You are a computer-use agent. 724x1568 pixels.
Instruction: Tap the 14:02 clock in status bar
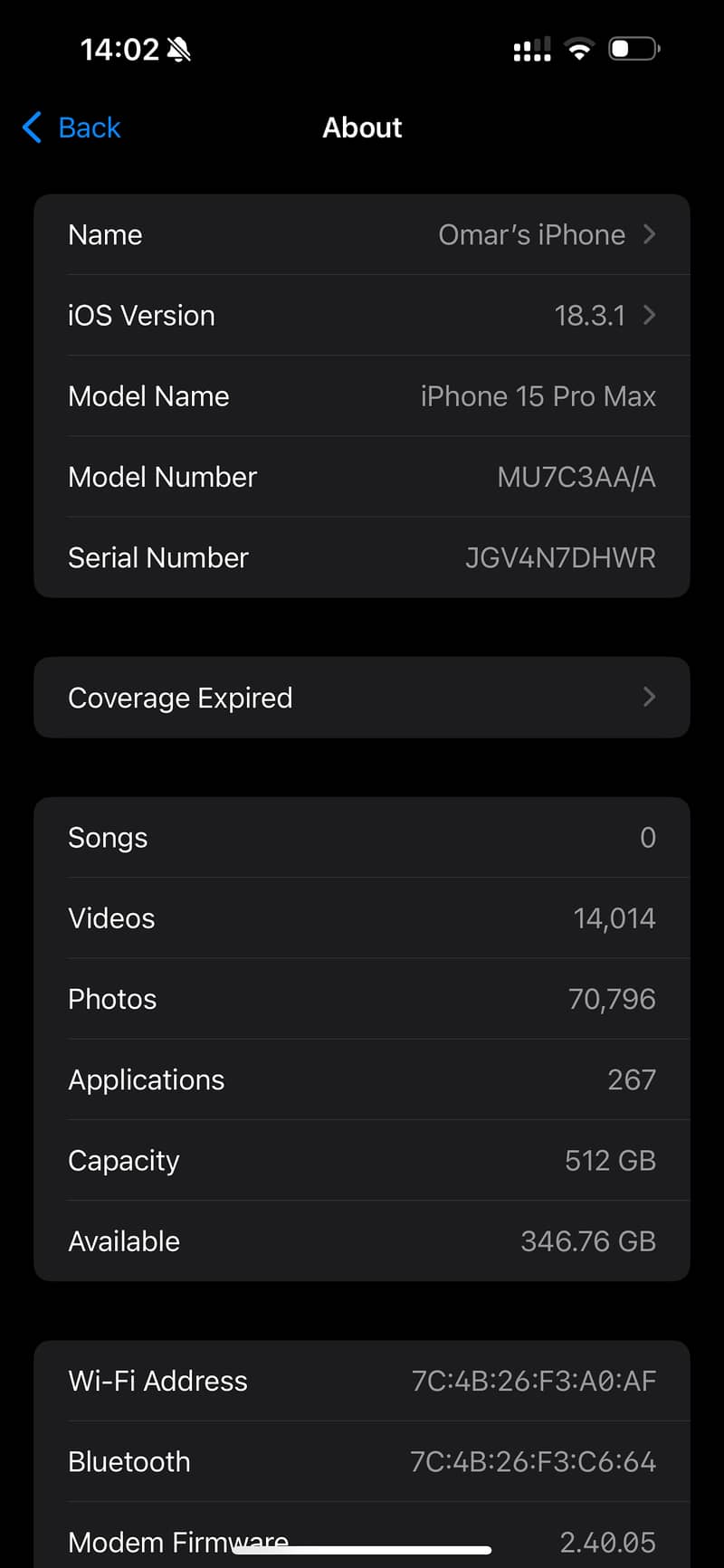[119, 49]
